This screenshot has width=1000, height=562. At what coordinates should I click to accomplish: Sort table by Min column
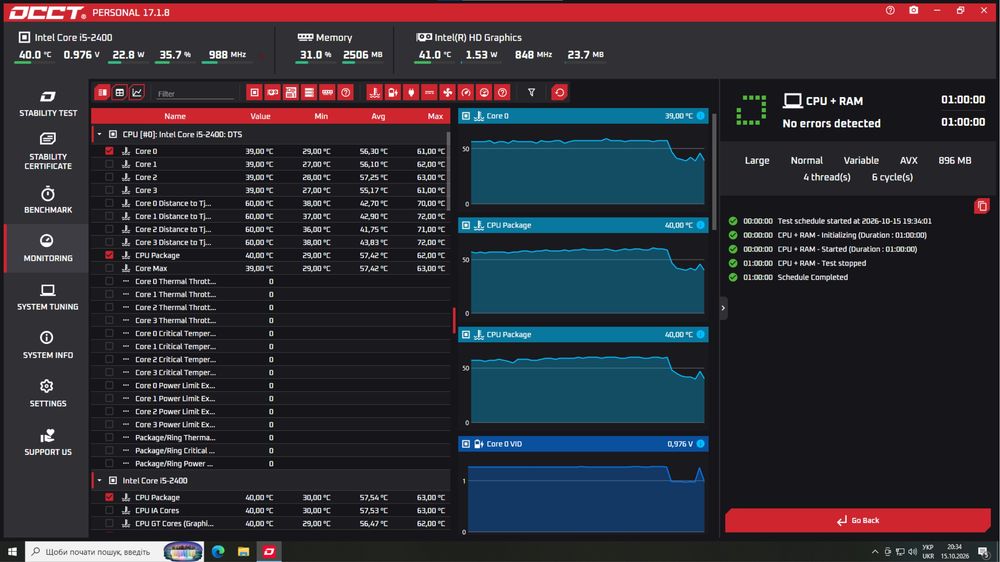coord(321,116)
